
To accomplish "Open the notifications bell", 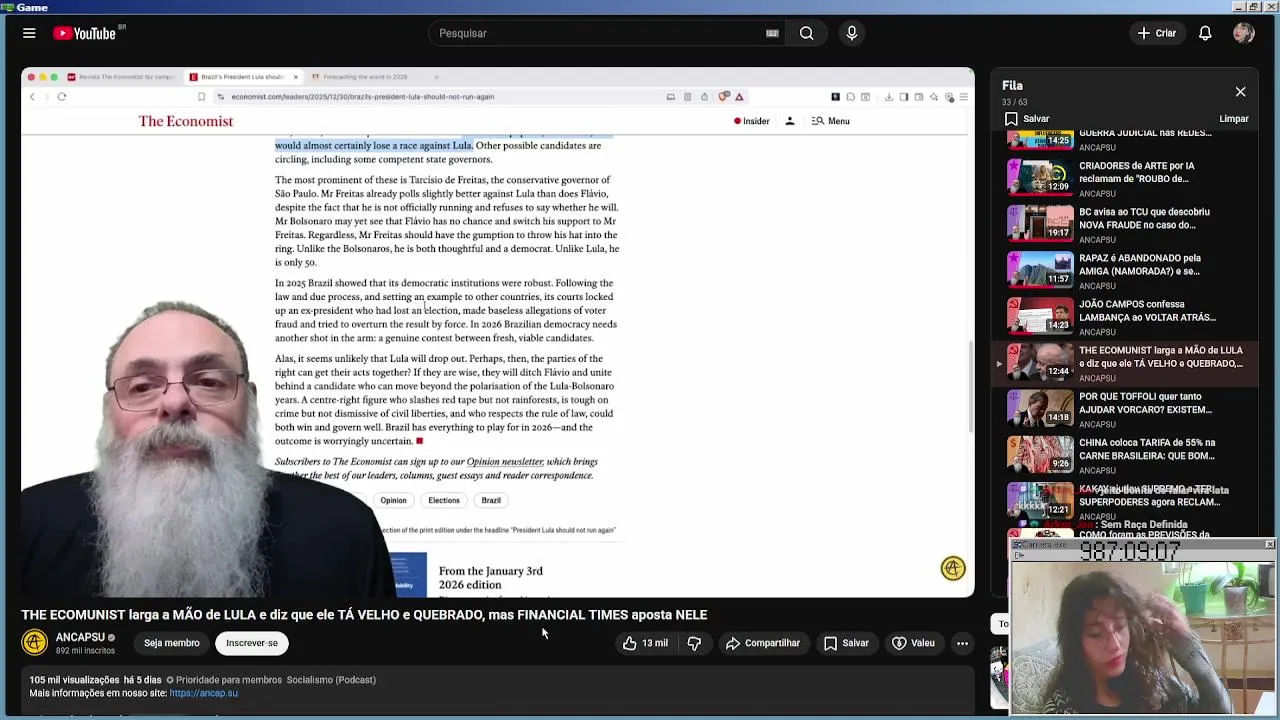I will 1205,33.
